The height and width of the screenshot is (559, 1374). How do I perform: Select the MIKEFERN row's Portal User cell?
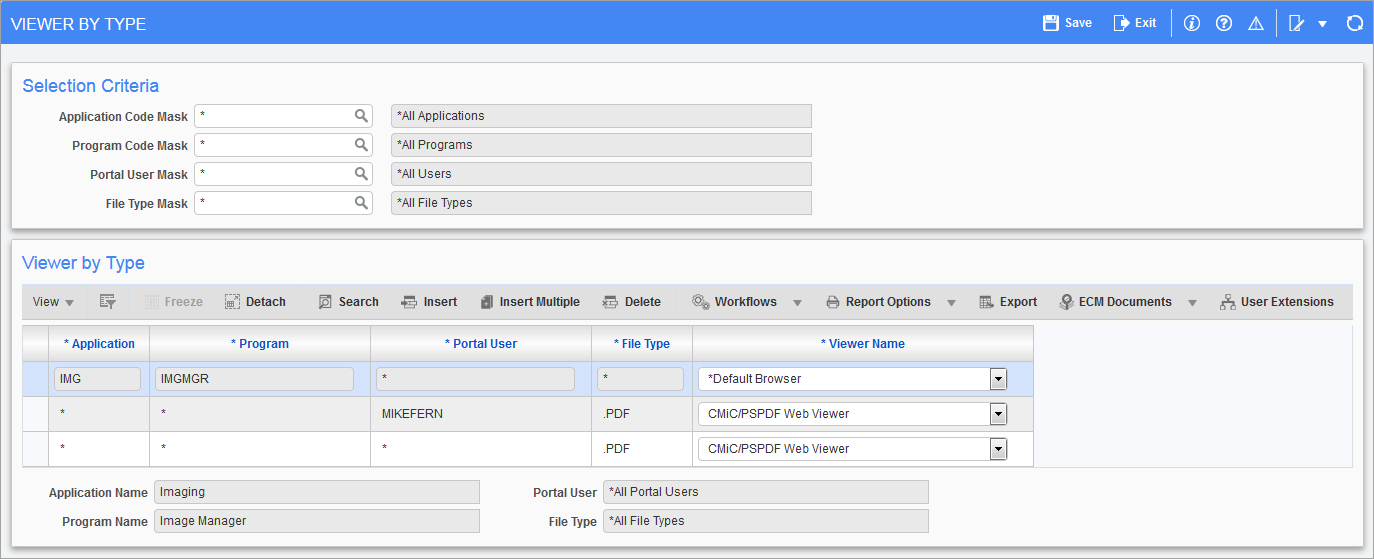[x=480, y=414]
